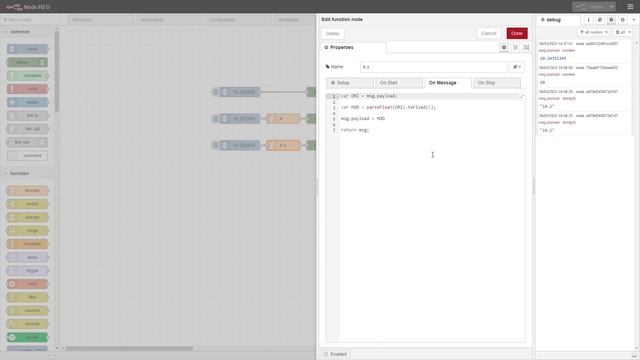The width and height of the screenshot is (640, 360).
Task: Click the Node-RED logo
Action: point(28,7)
